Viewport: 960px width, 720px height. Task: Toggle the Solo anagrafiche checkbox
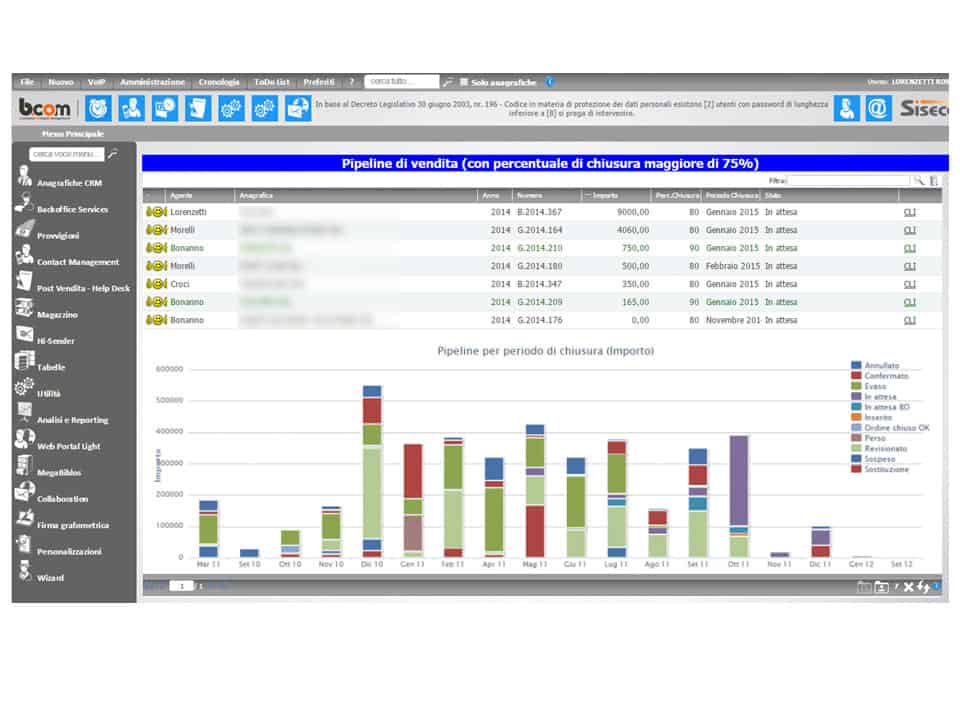[x=464, y=82]
